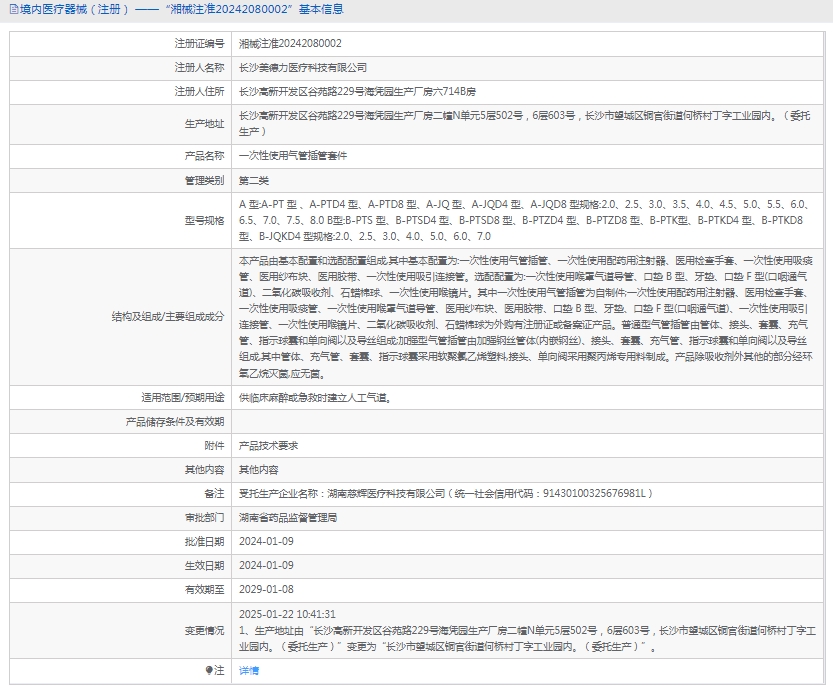Click the 产品技术要求 attachment entry
The height and width of the screenshot is (693, 833).
268,446
